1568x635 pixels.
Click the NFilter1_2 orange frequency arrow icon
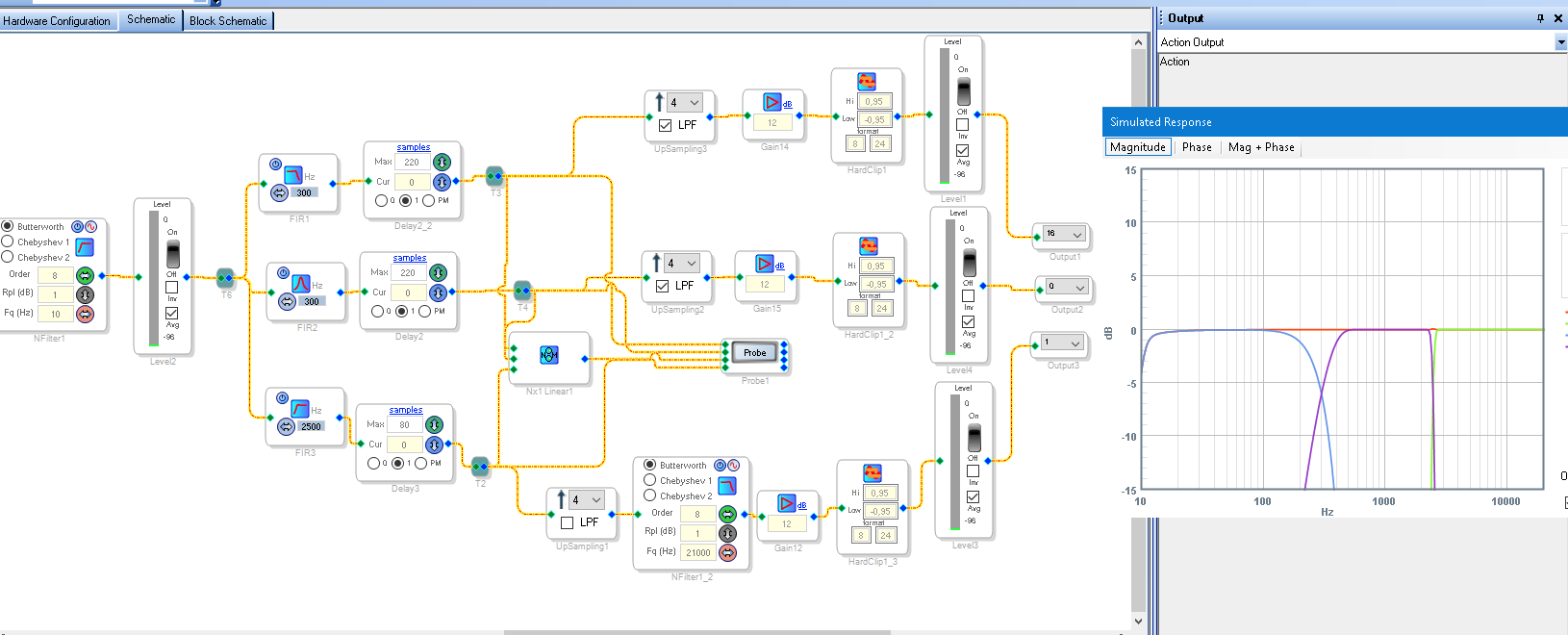click(727, 552)
